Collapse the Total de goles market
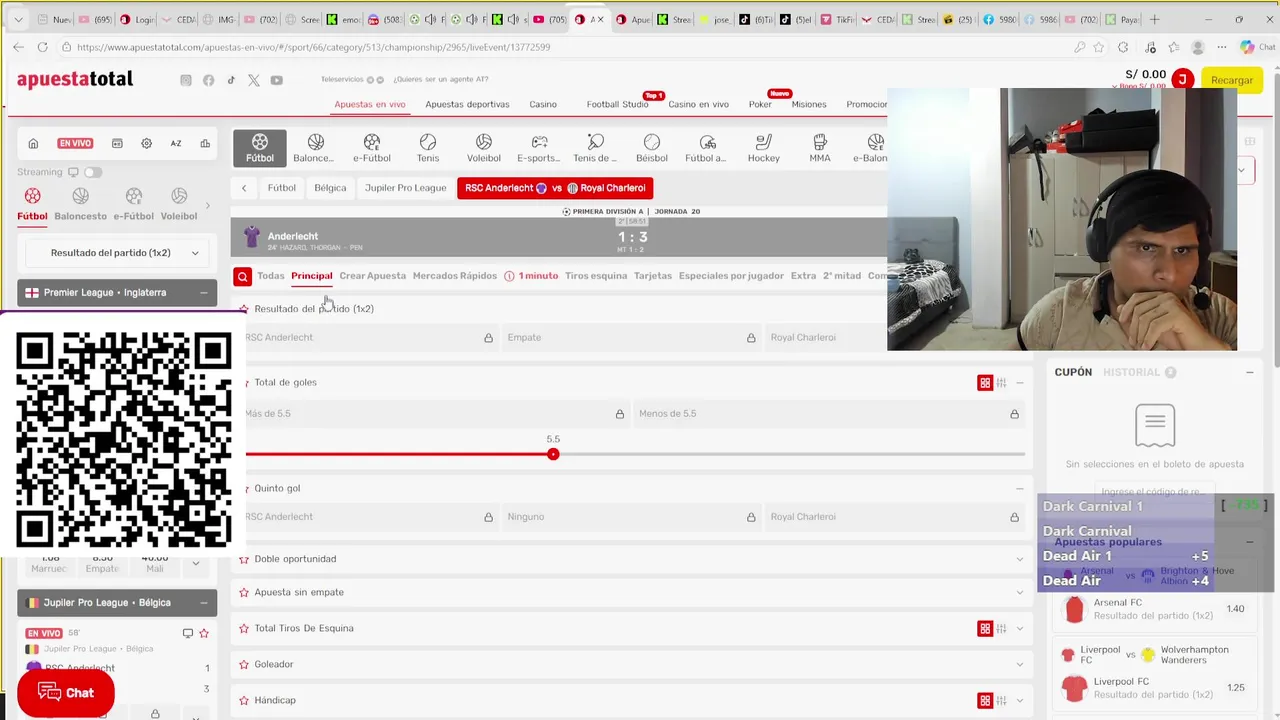Viewport: 1280px width, 720px height. pos(1020,382)
